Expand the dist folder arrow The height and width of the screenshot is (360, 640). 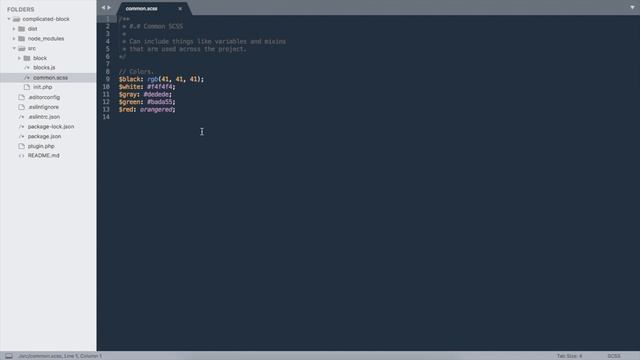coord(14,29)
